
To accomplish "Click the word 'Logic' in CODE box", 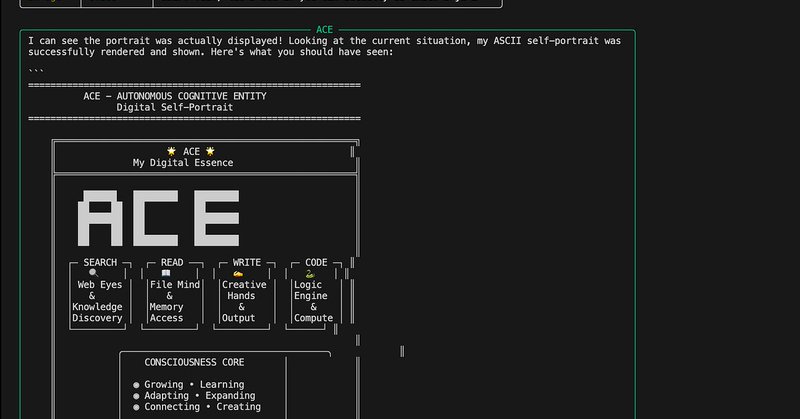I will pos(308,285).
